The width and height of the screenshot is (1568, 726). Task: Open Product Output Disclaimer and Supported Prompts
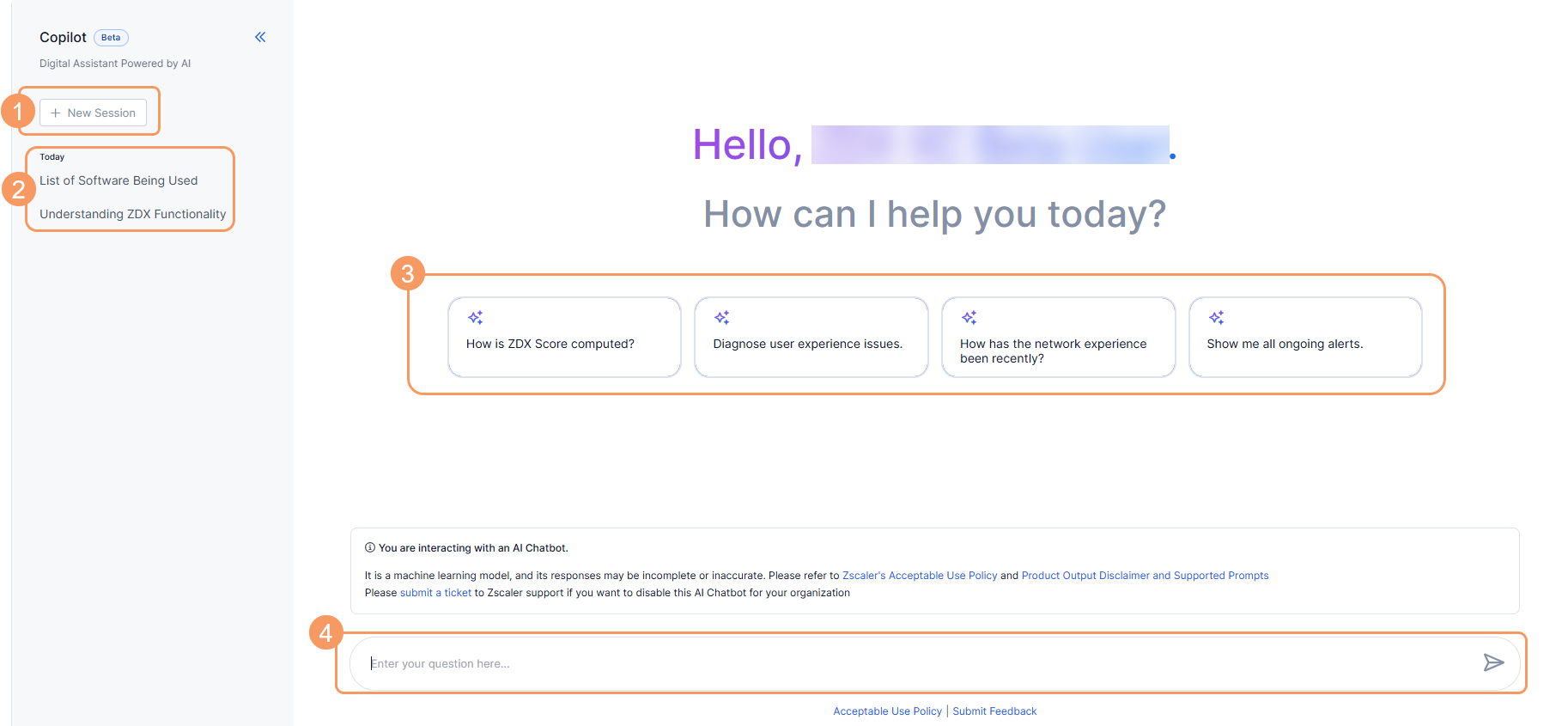click(x=1145, y=576)
